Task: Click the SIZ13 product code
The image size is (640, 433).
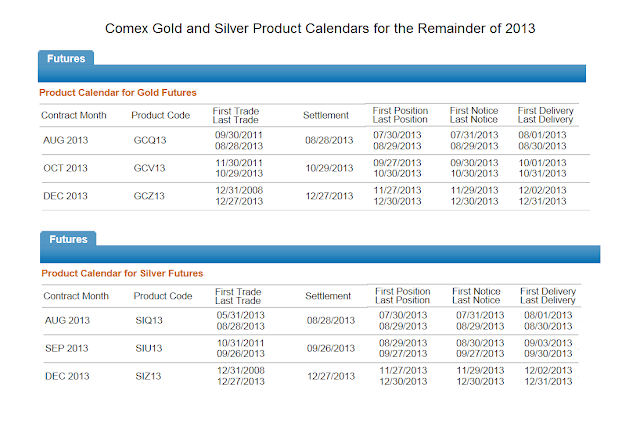Action: coord(151,377)
